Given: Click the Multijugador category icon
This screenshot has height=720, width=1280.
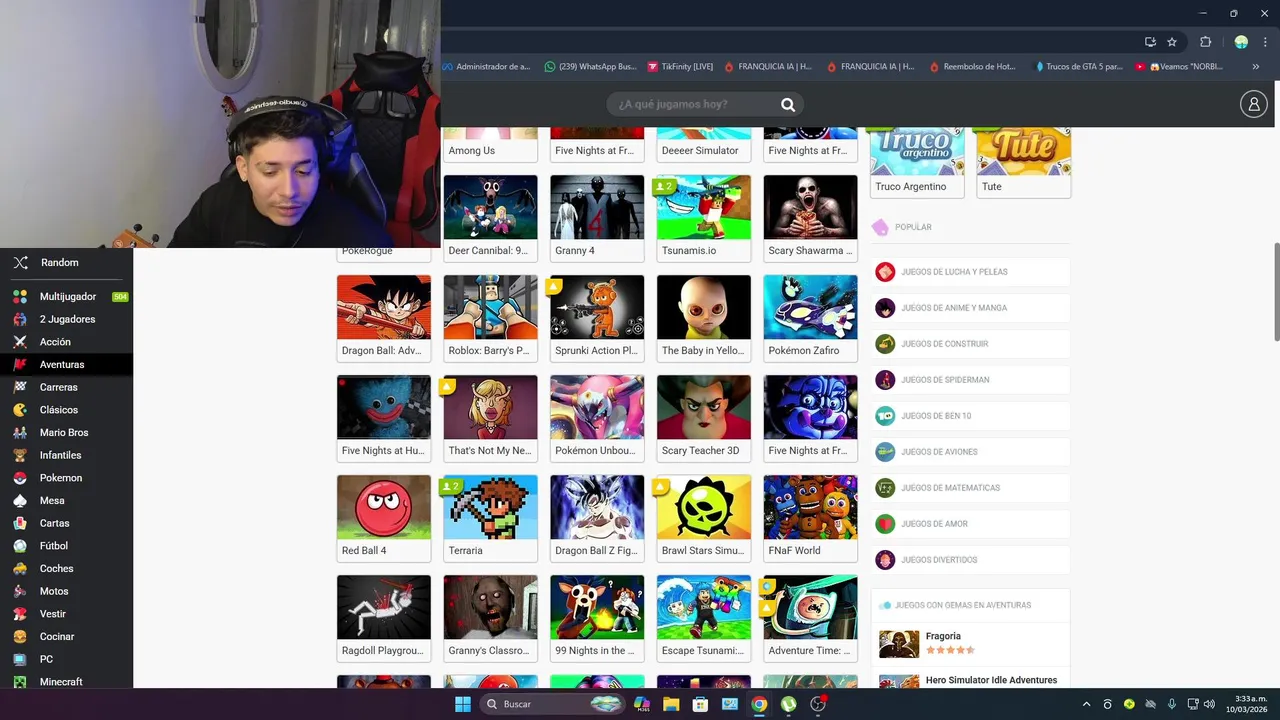Looking at the screenshot, I should (20, 297).
